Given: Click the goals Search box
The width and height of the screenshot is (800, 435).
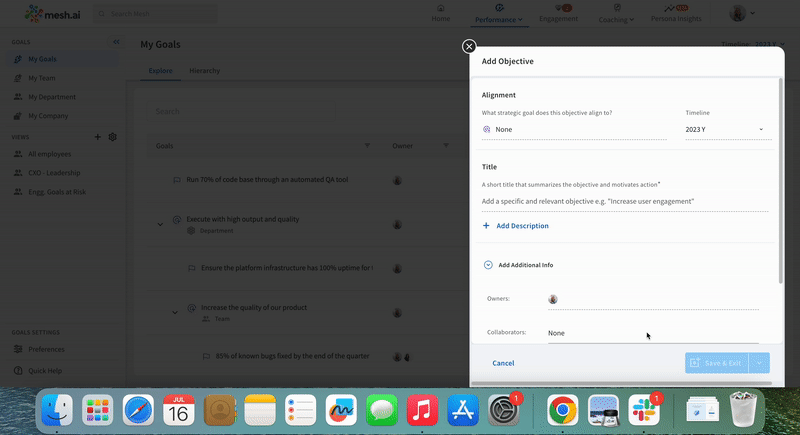Looking at the screenshot, I should (241, 111).
